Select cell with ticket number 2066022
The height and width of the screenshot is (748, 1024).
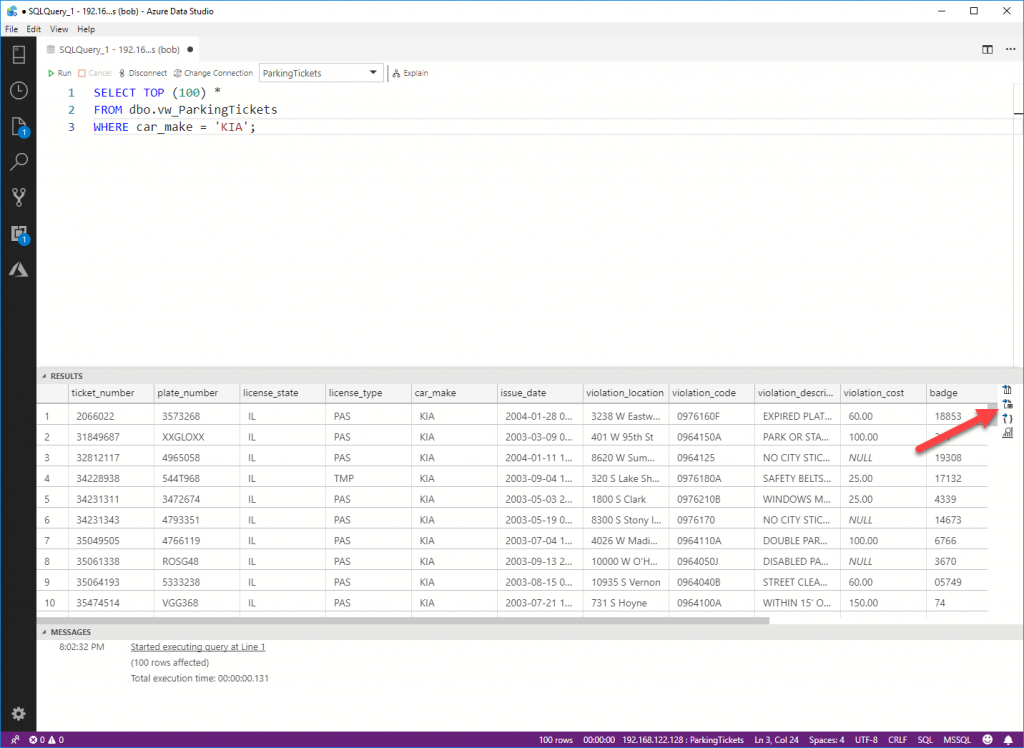point(111,416)
